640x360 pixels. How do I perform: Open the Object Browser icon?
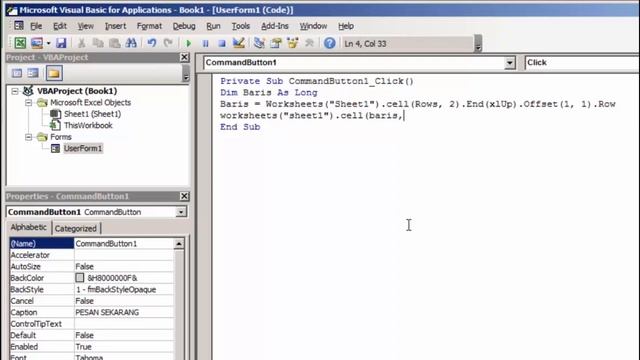click(x=292, y=43)
